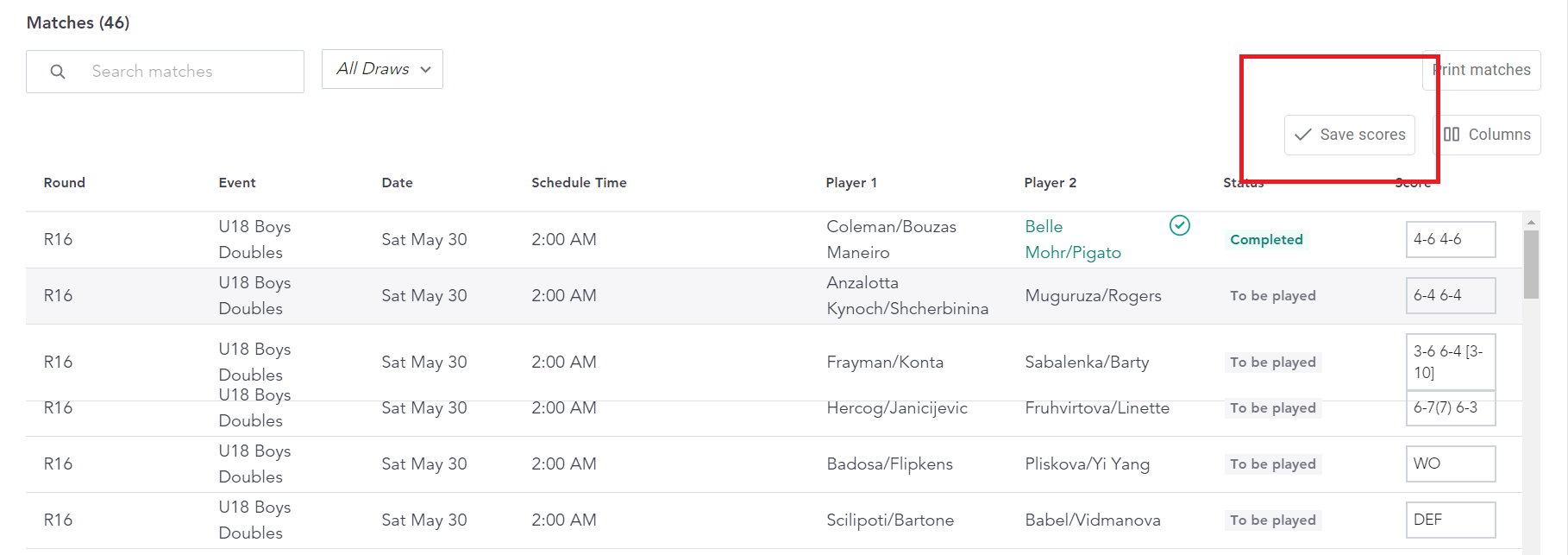1568x555 pixels.
Task: Edit the 6-4 6-4 score field
Action: pyautogui.click(x=1450, y=295)
